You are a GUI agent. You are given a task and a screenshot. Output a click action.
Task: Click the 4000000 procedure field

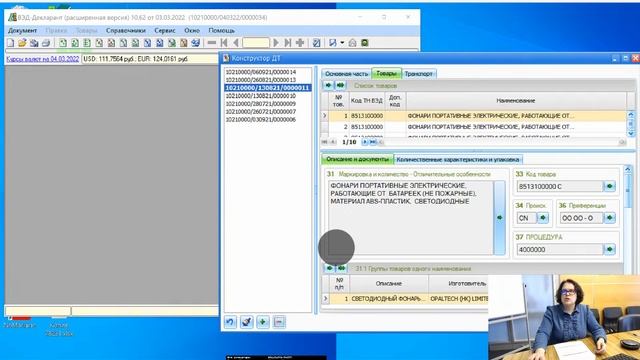(x=560, y=249)
